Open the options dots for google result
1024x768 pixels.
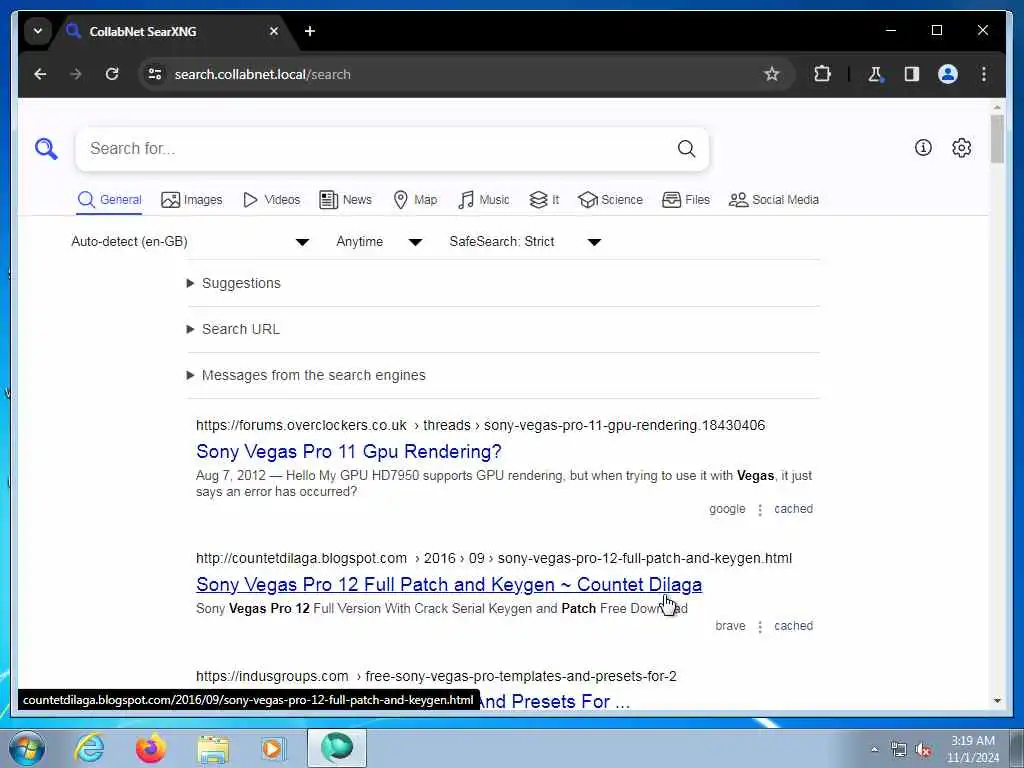[760, 510]
